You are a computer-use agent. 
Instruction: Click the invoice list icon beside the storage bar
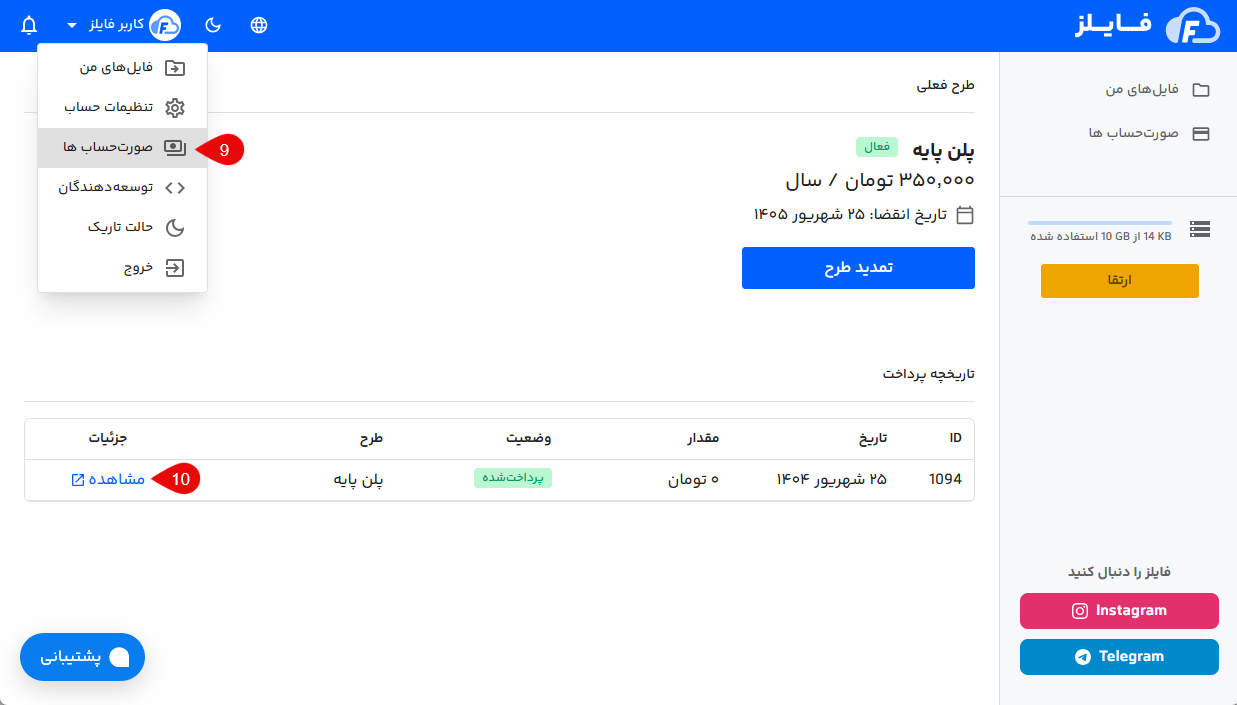point(1200,229)
